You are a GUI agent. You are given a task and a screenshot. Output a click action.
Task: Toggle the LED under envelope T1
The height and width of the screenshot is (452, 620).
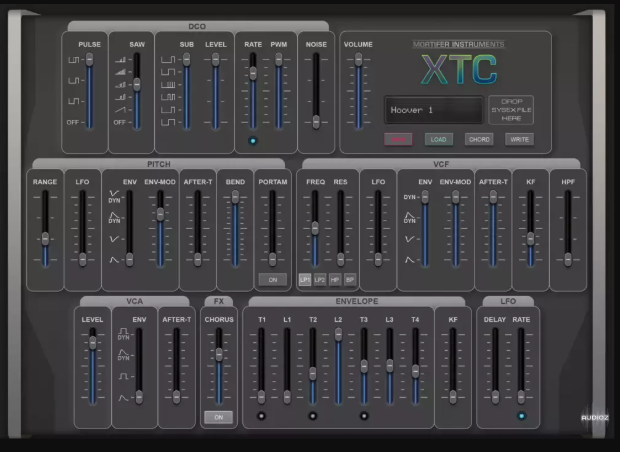click(x=261, y=416)
